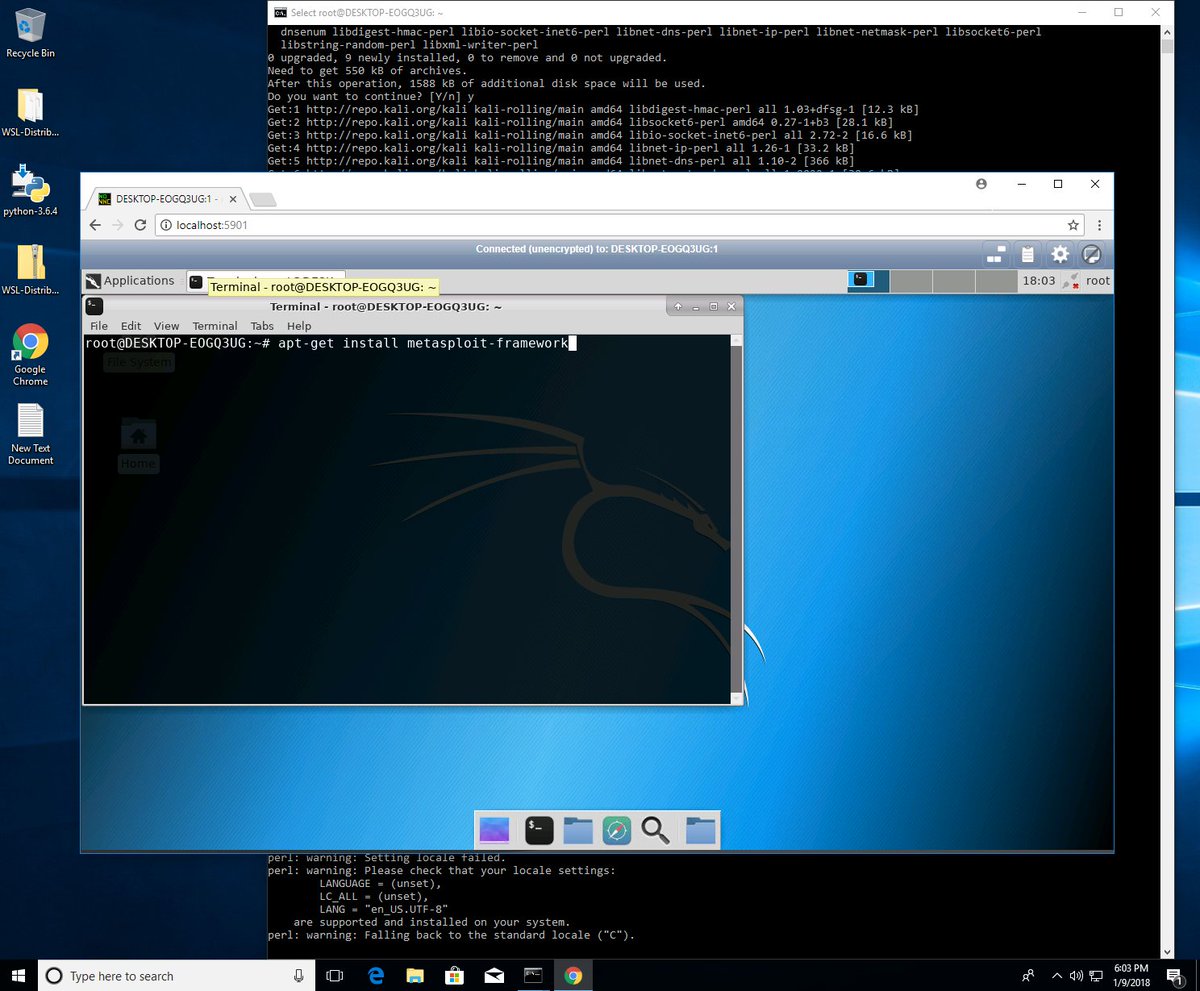This screenshot has width=1200, height=991.
Task: Click Chrome's forward navigation arrow
Action: [118, 225]
